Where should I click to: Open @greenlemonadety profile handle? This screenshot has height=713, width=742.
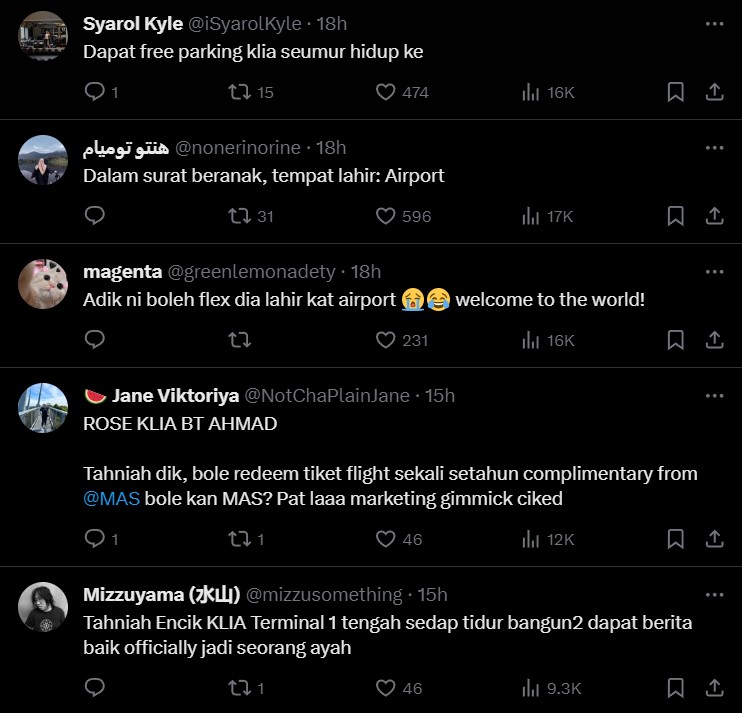[x=257, y=271]
